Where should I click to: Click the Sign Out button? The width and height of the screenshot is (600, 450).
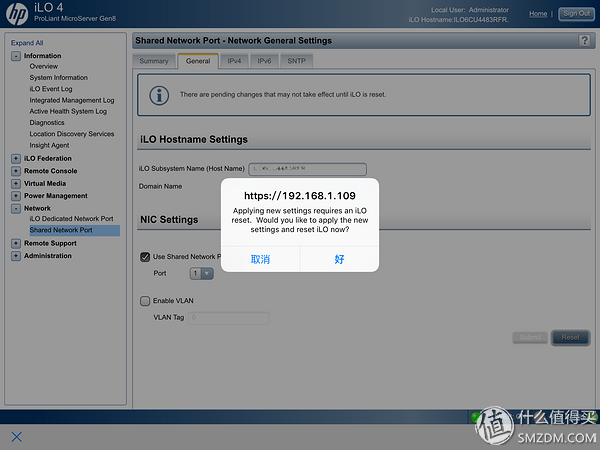click(576, 14)
